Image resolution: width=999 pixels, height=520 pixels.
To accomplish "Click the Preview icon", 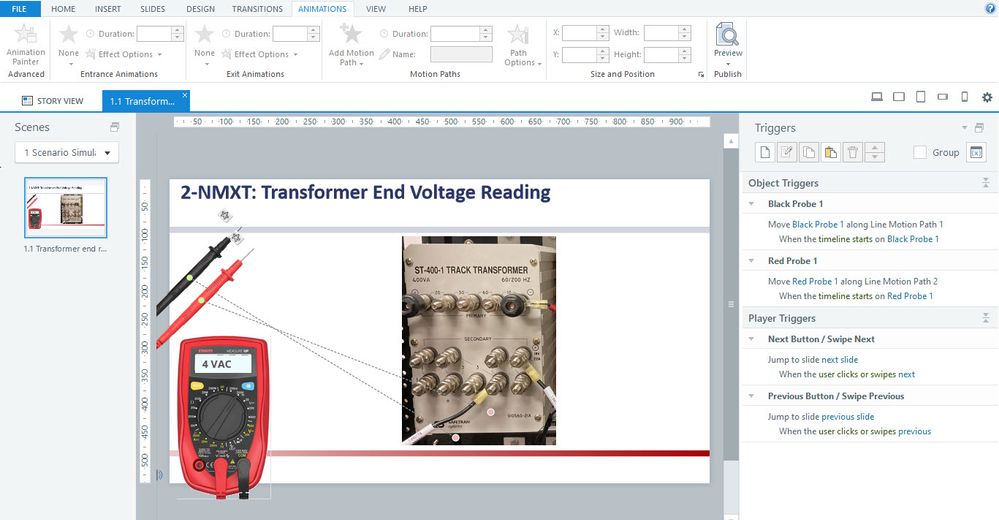I will coord(728,34).
